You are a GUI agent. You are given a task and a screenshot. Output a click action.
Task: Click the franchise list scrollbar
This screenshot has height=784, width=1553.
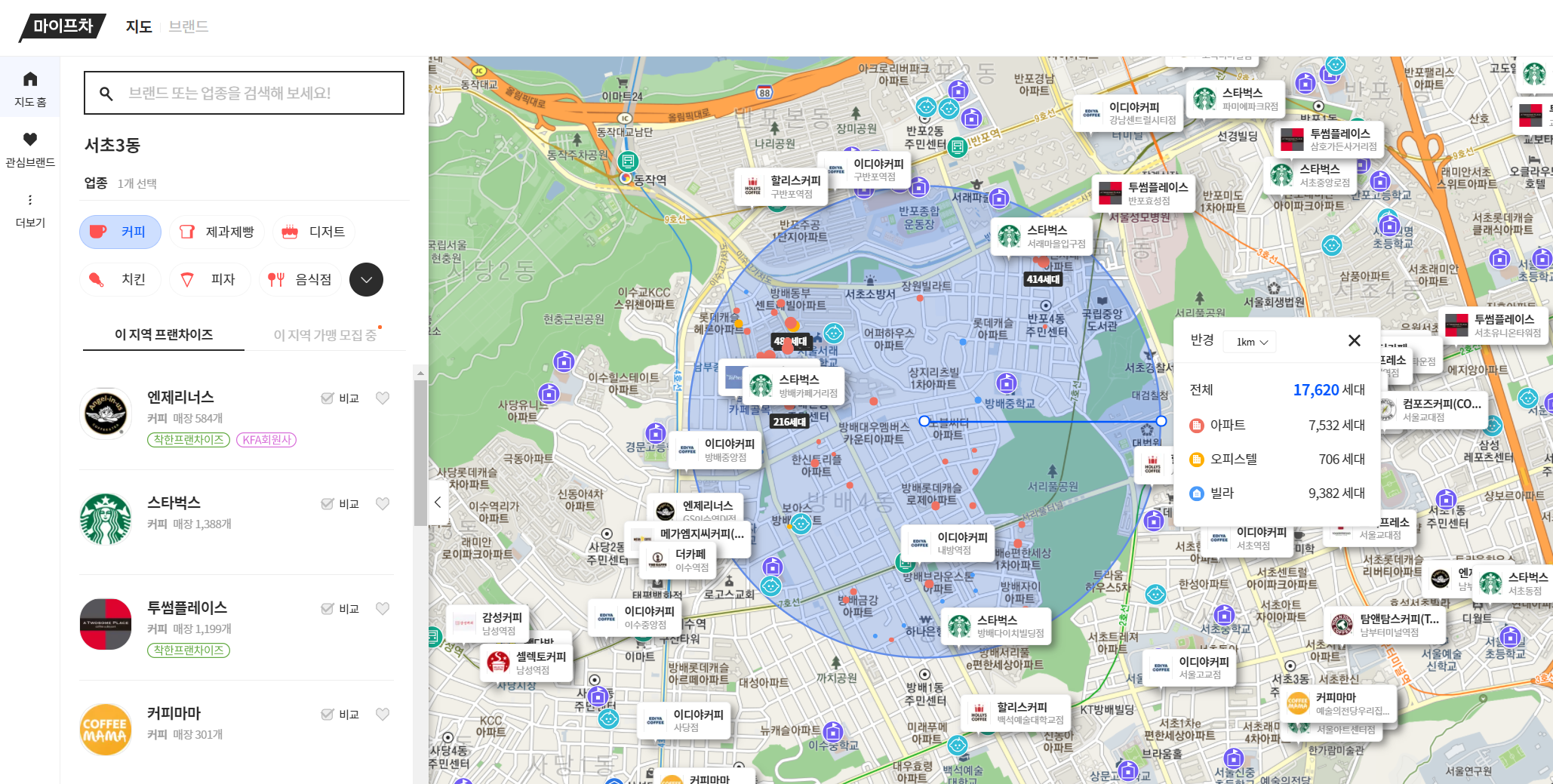(x=420, y=453)
